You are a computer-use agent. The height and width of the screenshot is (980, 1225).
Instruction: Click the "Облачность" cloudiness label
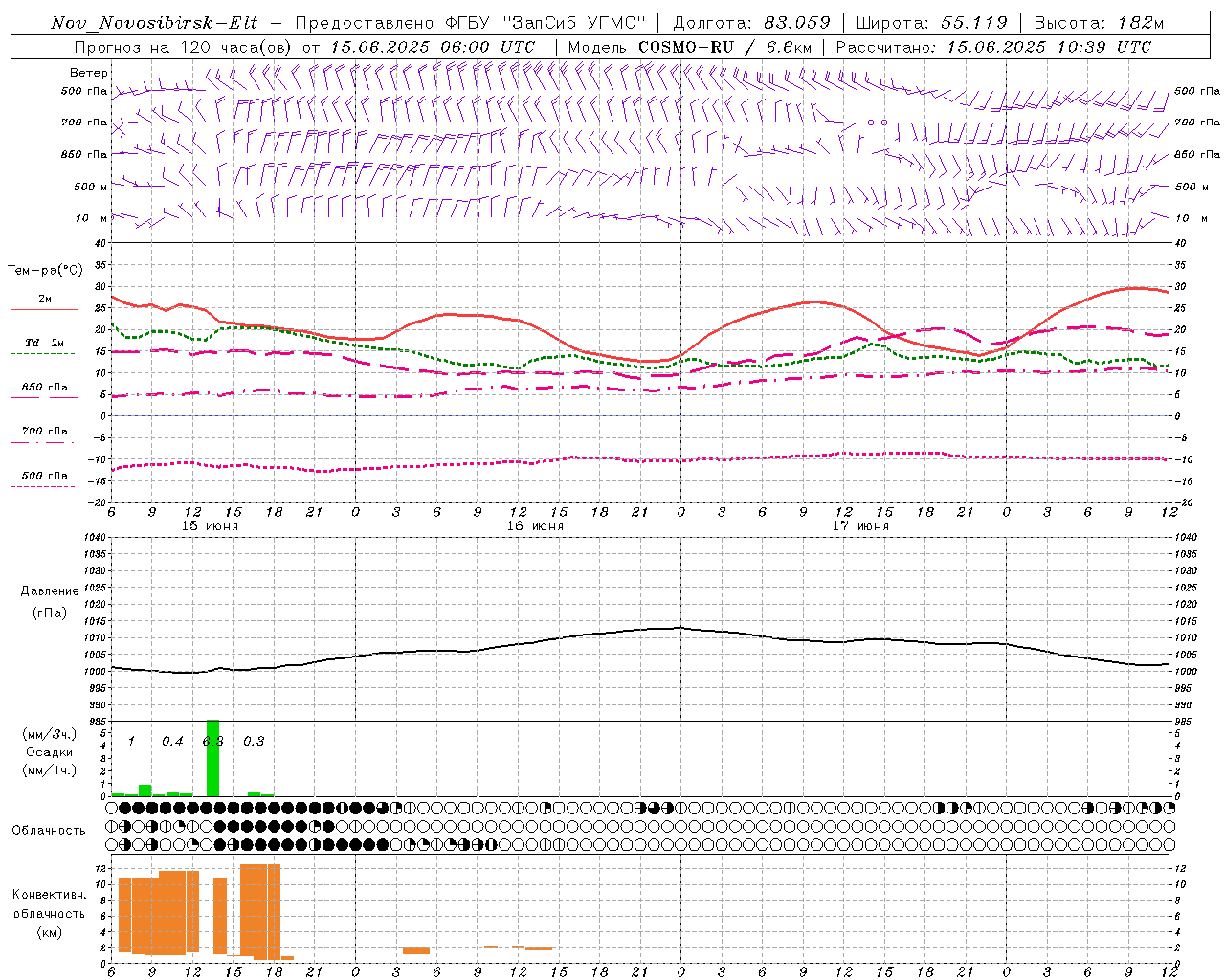(49, 831)
